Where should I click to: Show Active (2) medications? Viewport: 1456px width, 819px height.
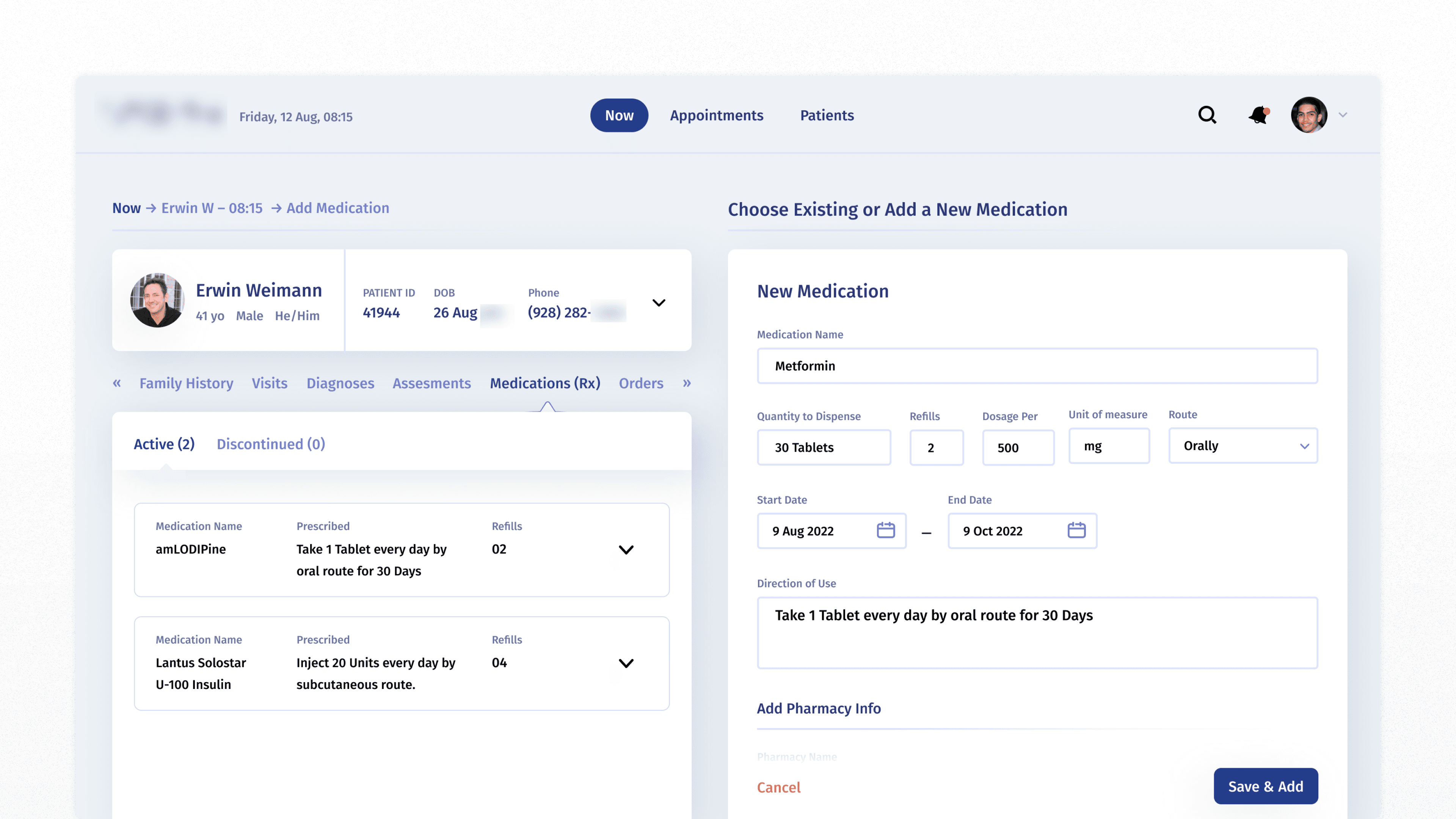coord(164,444)
